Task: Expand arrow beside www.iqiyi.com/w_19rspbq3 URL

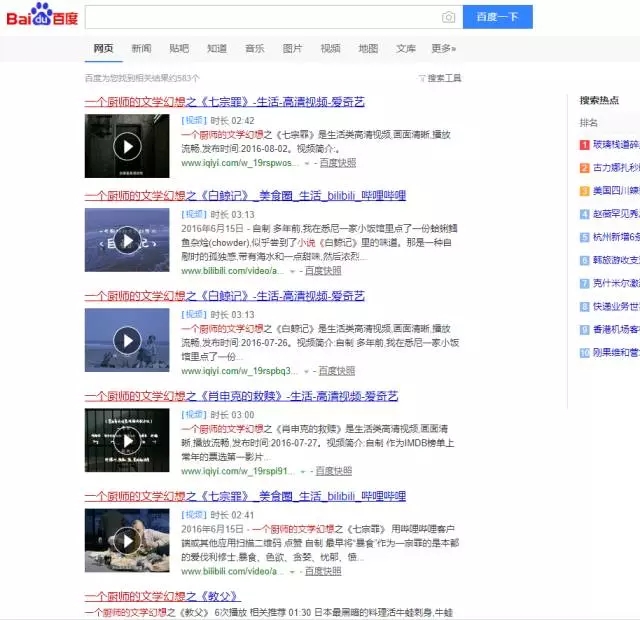Action: [x=306, y=371]
